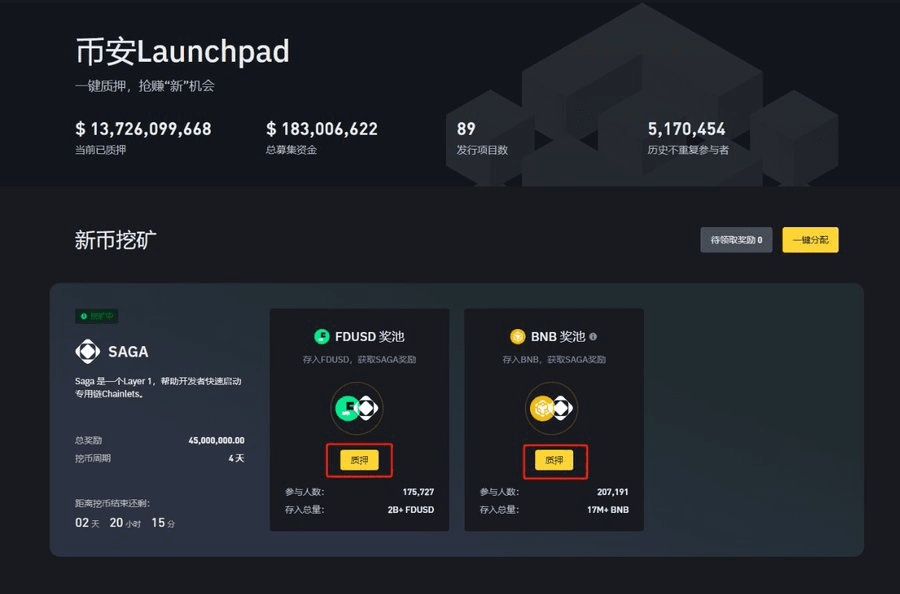
Task: Click the 2B+ FDUSD deposit total
Action: click(411, 510)
